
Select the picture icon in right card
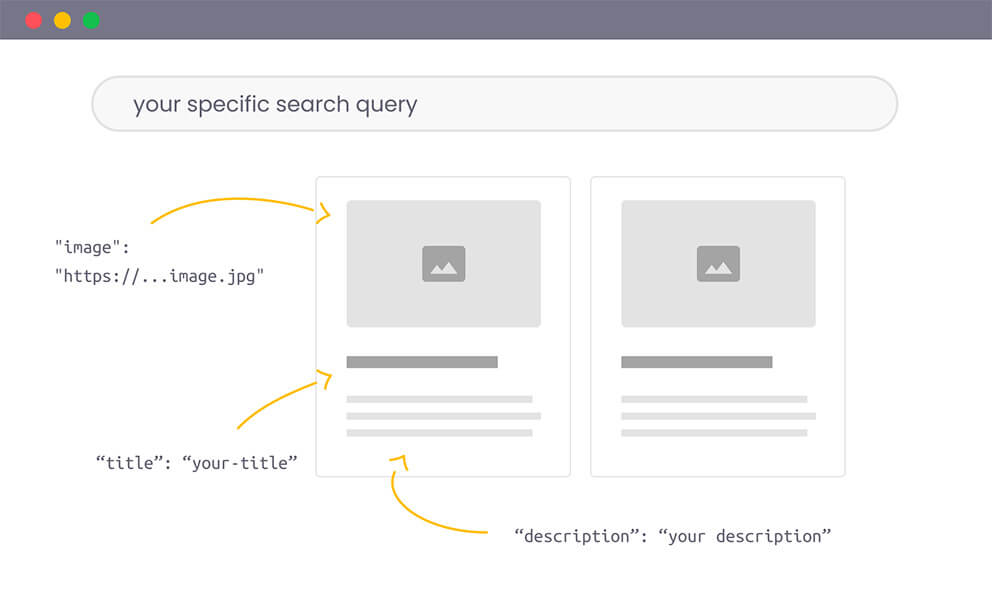718,264
